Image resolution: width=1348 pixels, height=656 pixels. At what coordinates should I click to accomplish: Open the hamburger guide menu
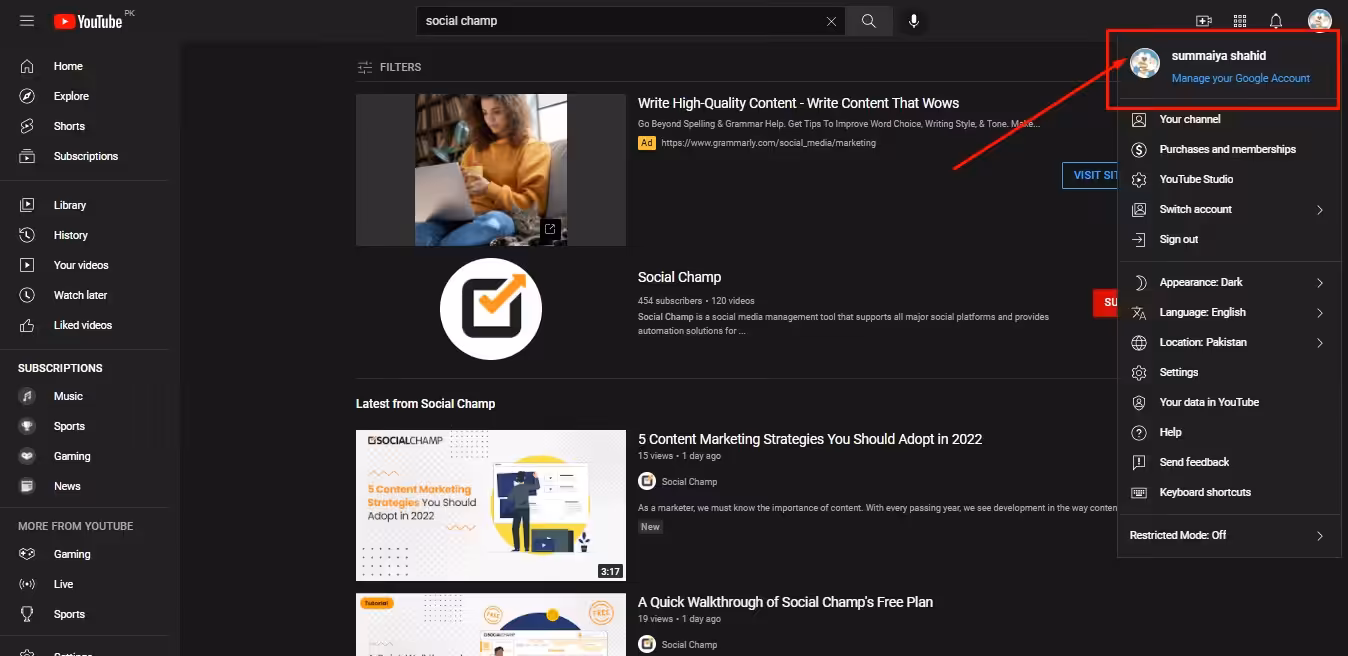point(27,21)
